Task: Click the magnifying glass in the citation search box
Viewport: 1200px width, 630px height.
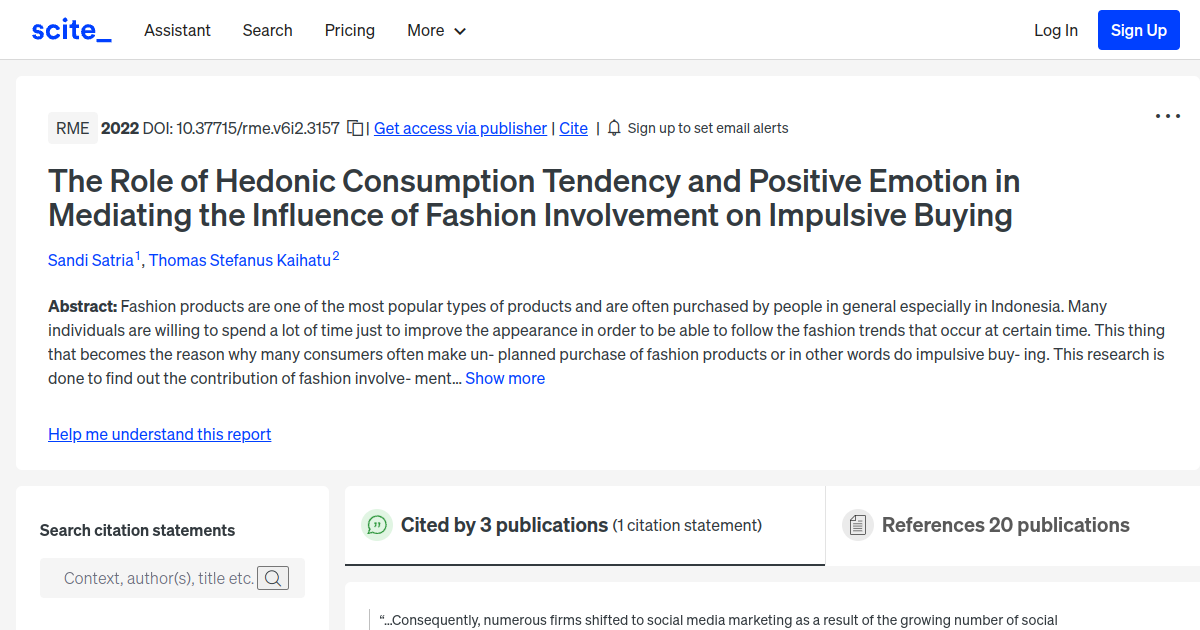Action: pyautogui.click(x=272, y=577)
